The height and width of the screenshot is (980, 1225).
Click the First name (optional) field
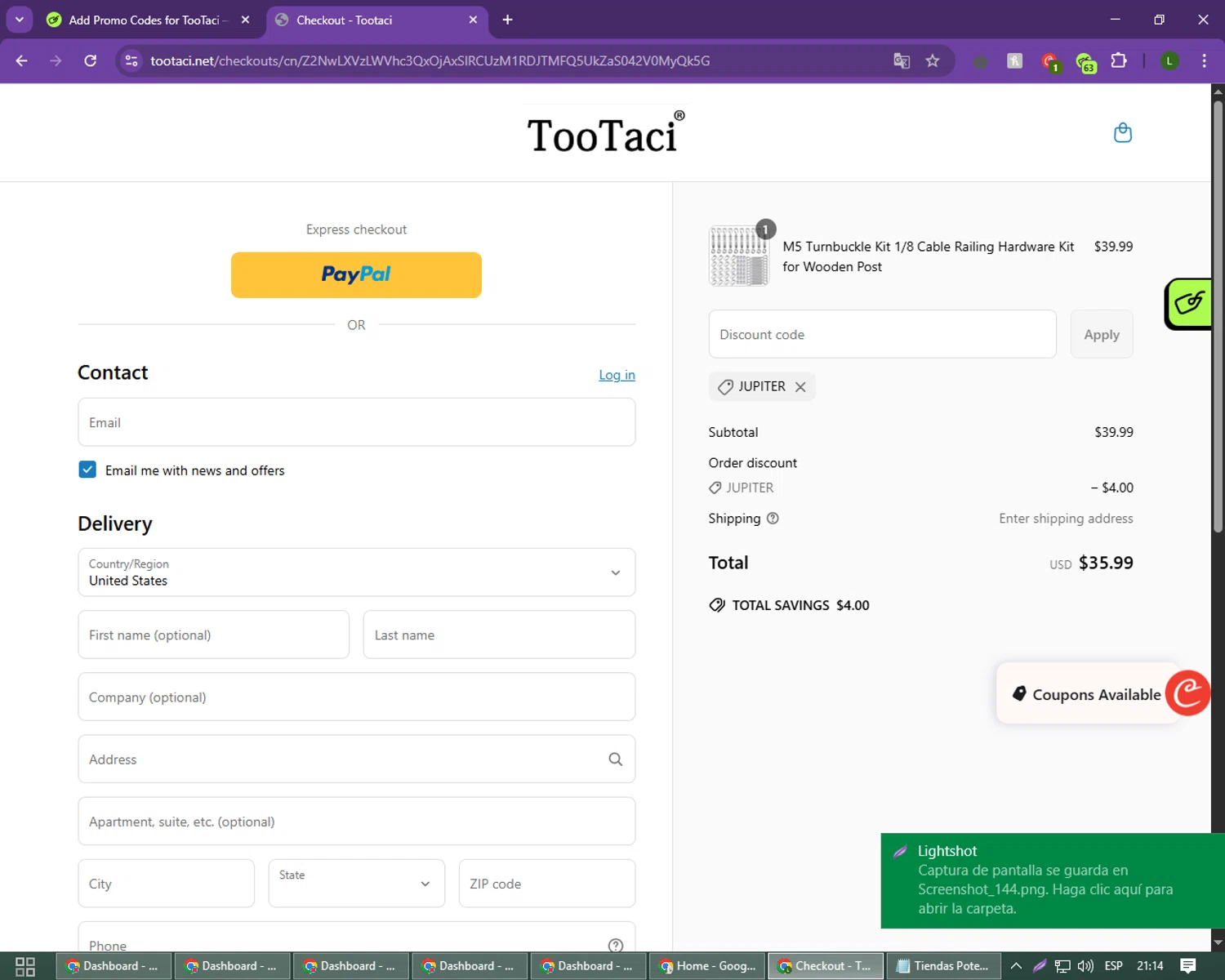pyautogui.click(x=214, y=635)
